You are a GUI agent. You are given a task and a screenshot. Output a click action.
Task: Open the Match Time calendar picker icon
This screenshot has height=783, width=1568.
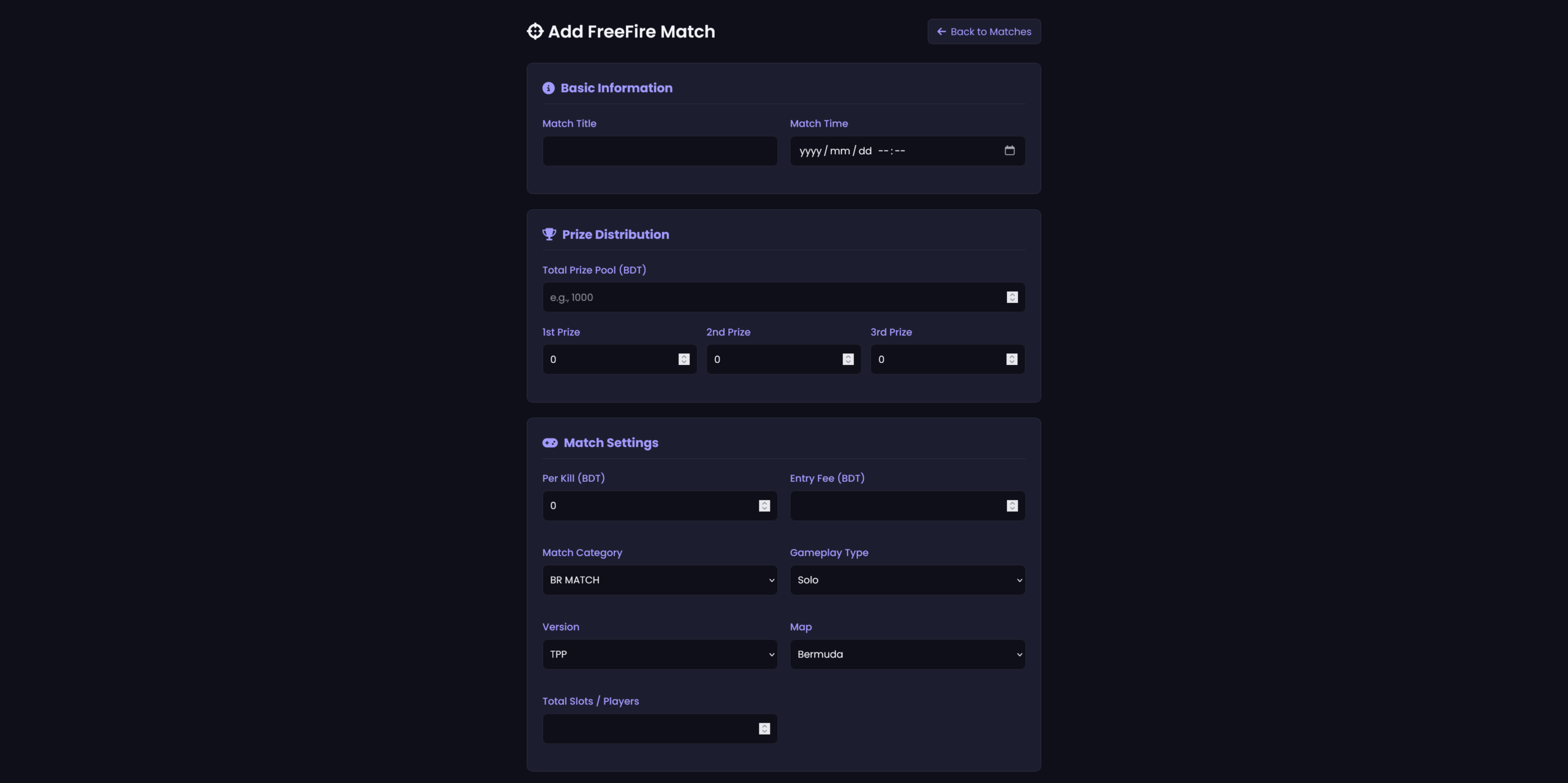[x=1009, y=151]
